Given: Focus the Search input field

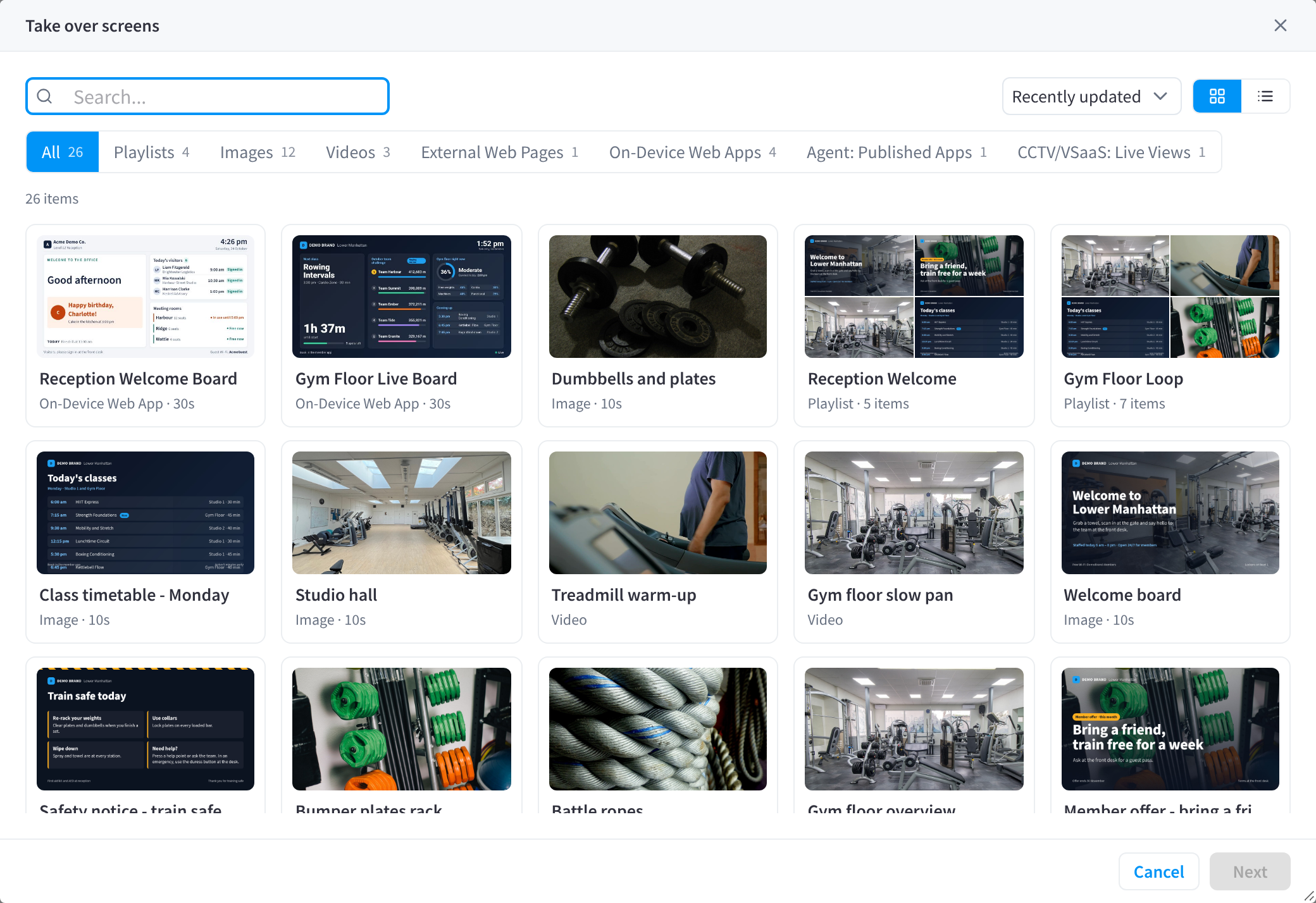Looking at the screenshot, I should (x=208, y=96).
